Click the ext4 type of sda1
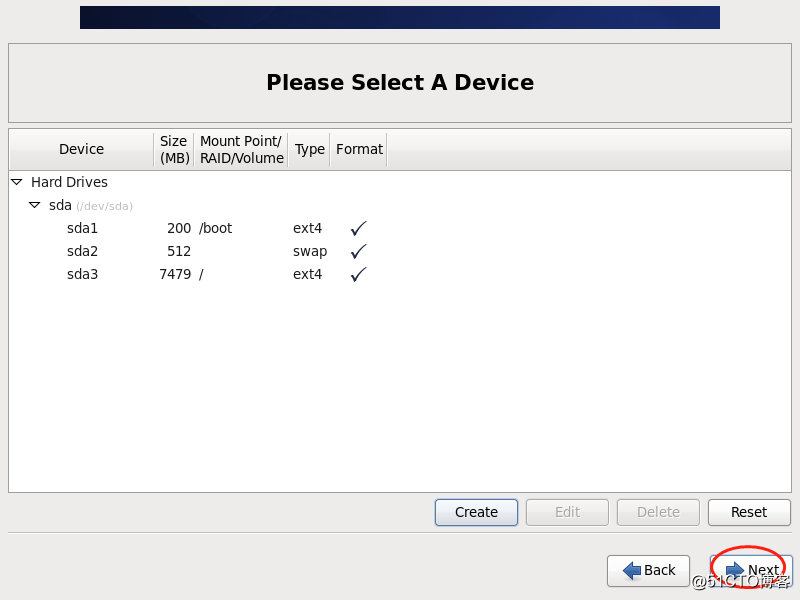 (x=307, y=228)
